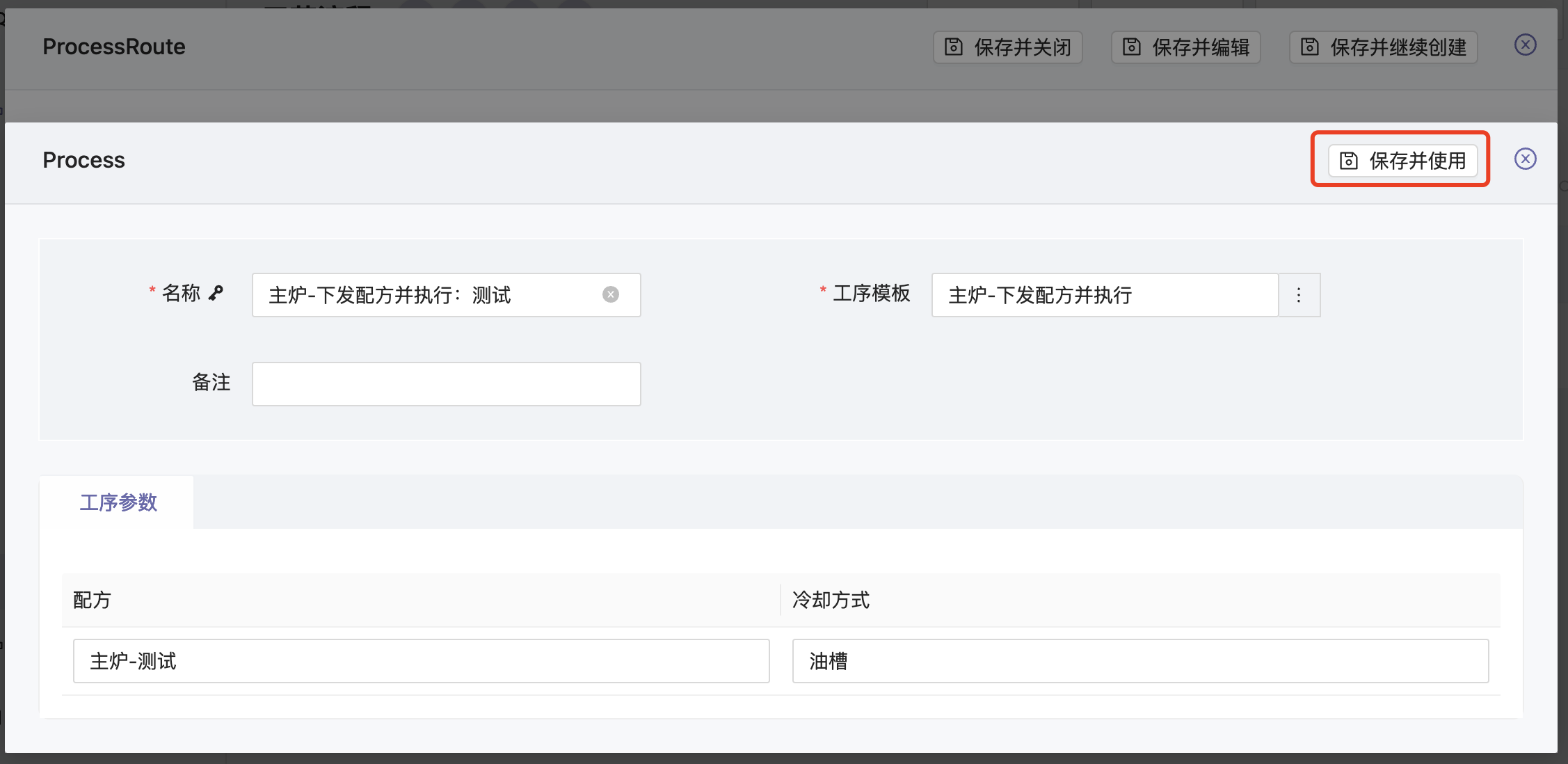
Task: Close the Process dialog with X icon
Action: pyautogui.click(x=1525, y=159)
